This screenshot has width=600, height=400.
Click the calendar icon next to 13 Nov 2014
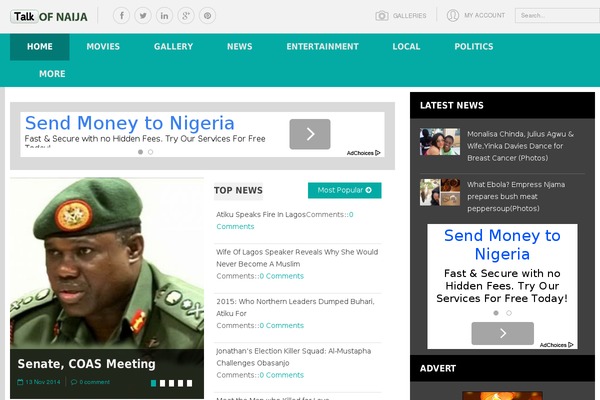pyautogui.click(x=20, y=382)
